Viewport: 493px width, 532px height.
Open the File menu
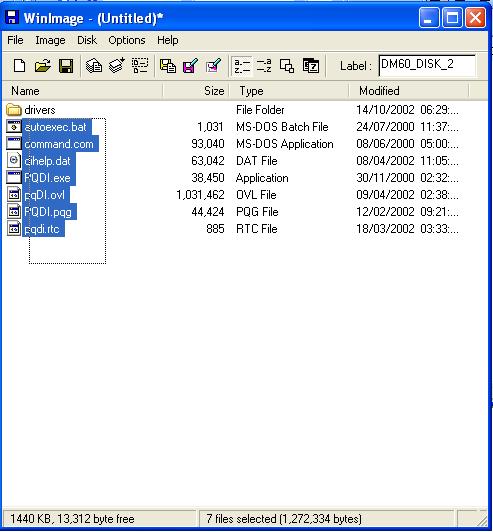(15, 40)
